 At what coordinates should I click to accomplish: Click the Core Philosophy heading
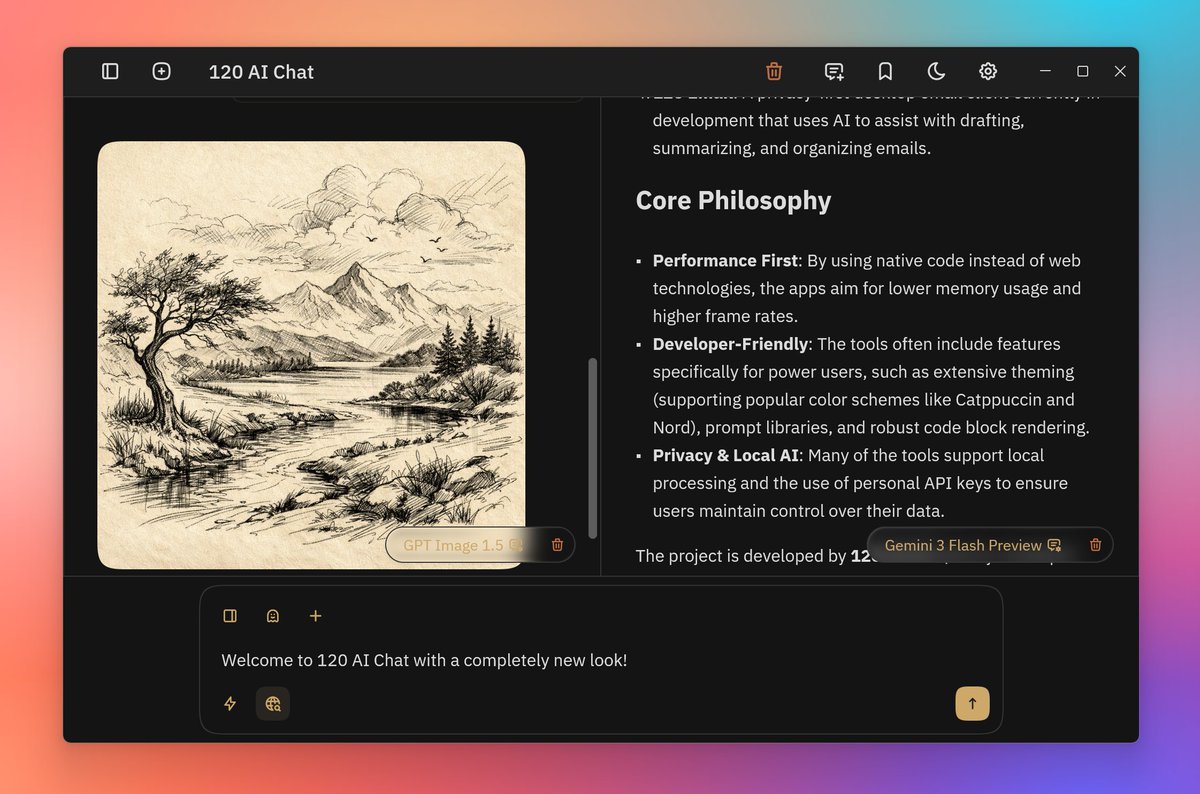(733, 200)
